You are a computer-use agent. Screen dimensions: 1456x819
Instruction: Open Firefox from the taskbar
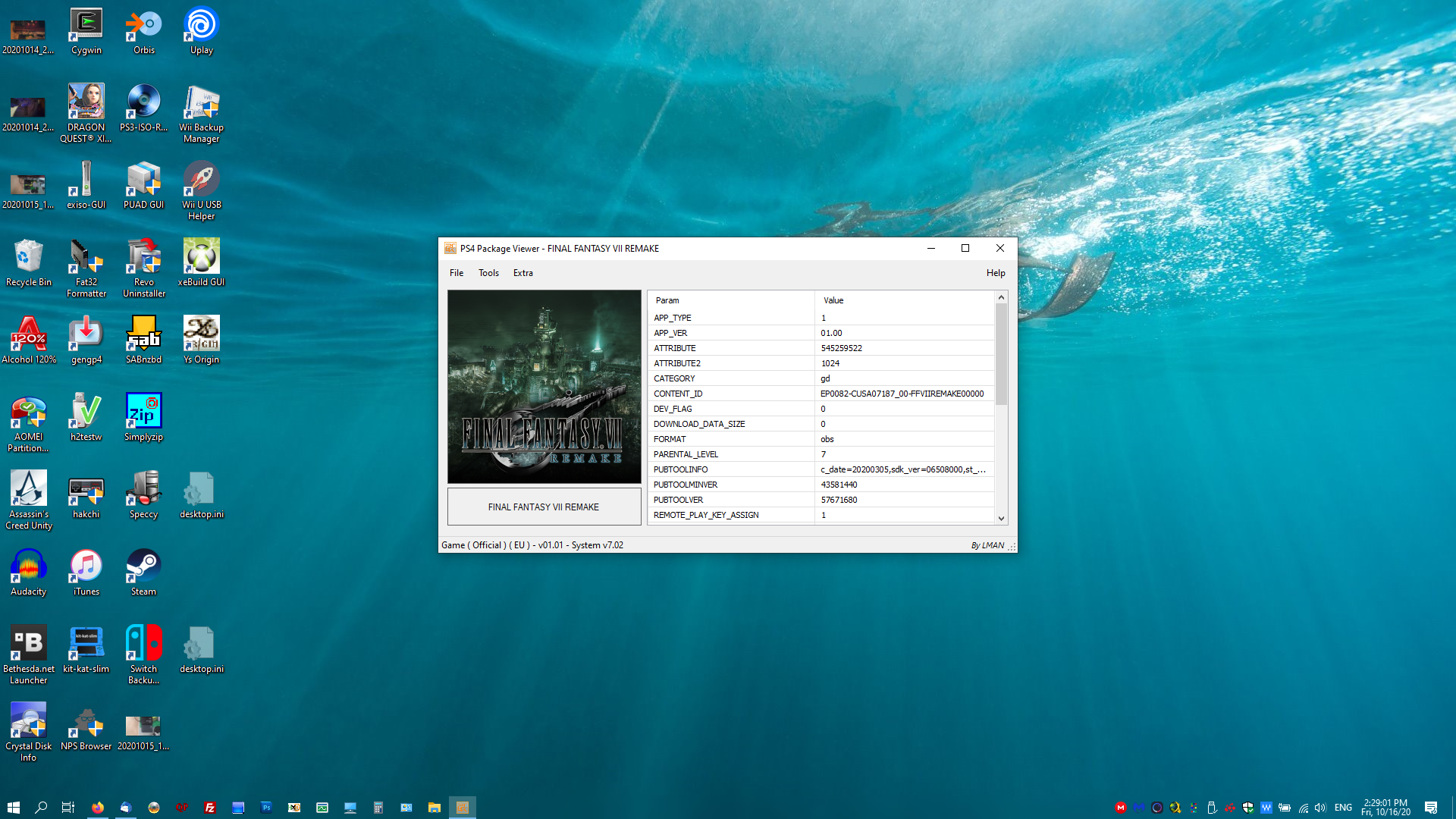98,808
